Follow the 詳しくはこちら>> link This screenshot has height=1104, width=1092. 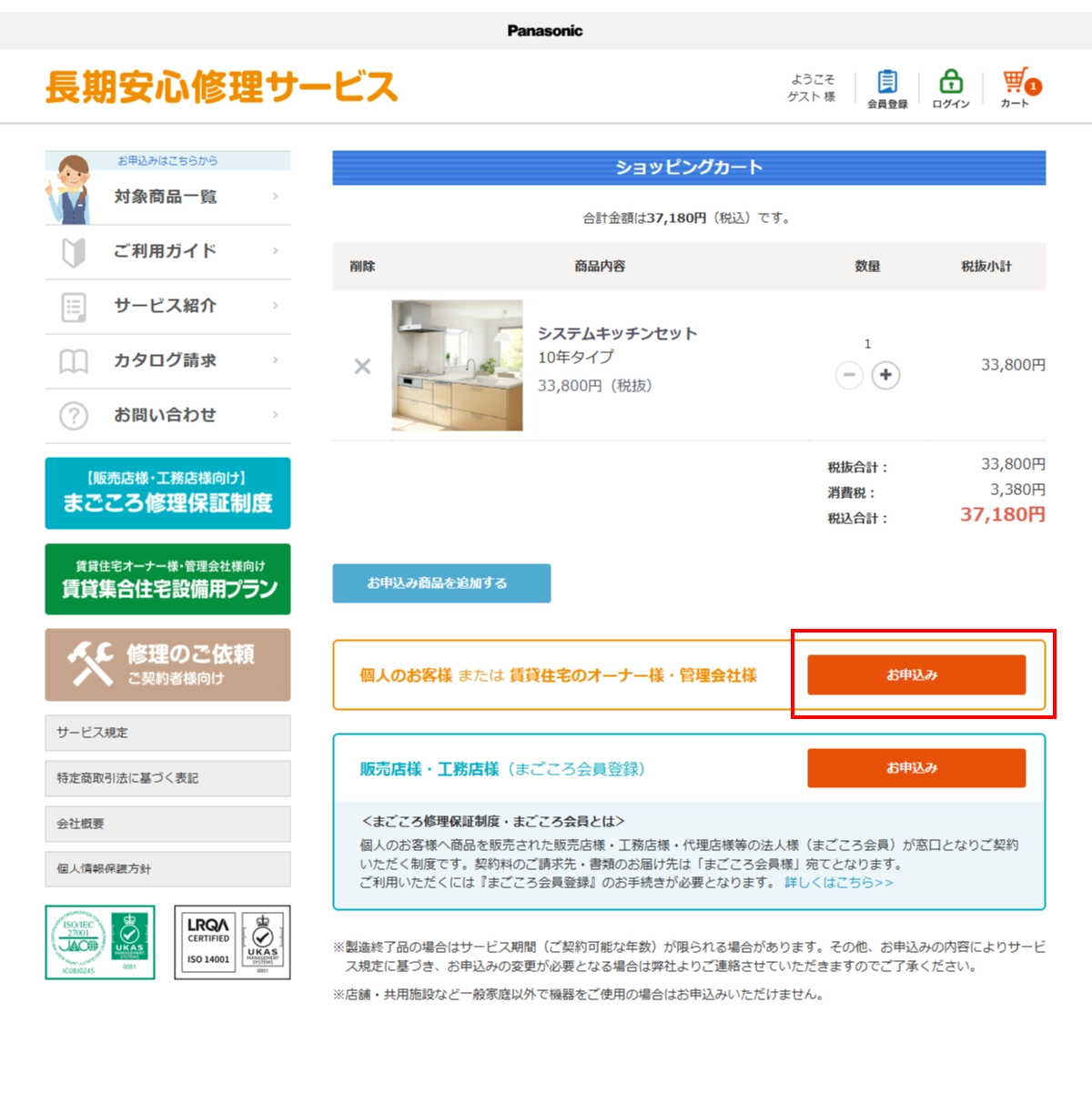tap(838, 882)
